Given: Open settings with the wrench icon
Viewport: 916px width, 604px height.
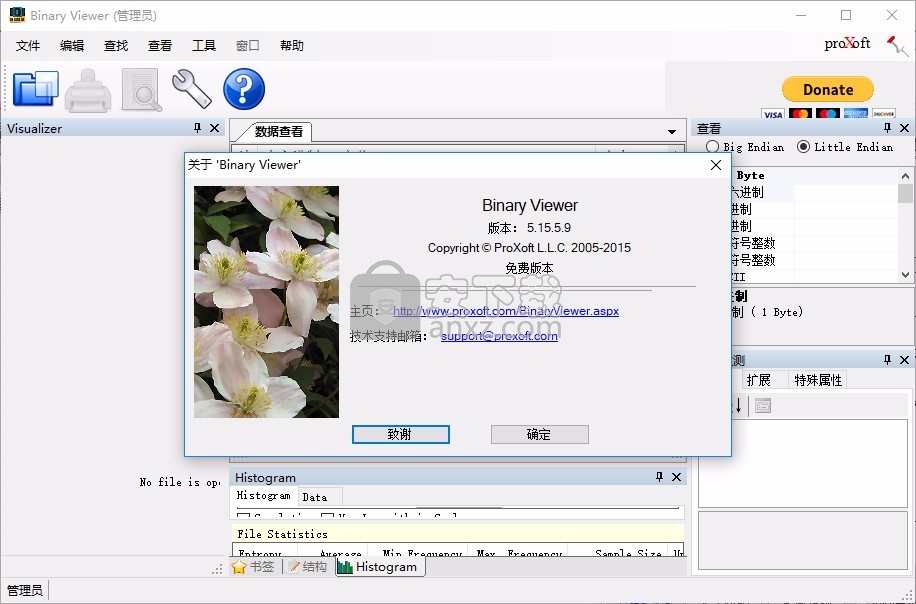Looking at the screenshot, I should pos(192,89).
